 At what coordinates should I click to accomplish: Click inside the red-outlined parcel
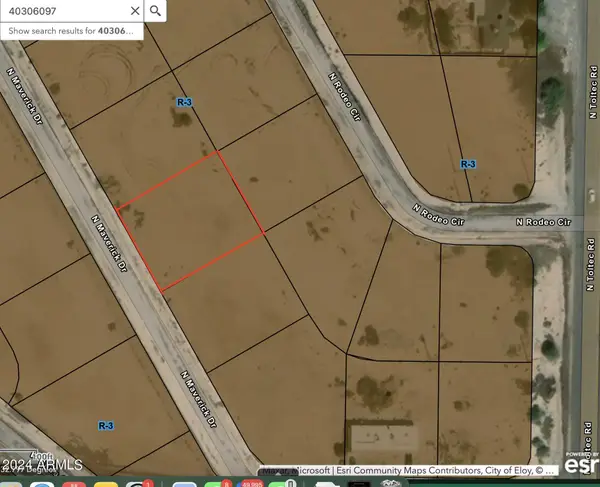[x=192, y=221]
